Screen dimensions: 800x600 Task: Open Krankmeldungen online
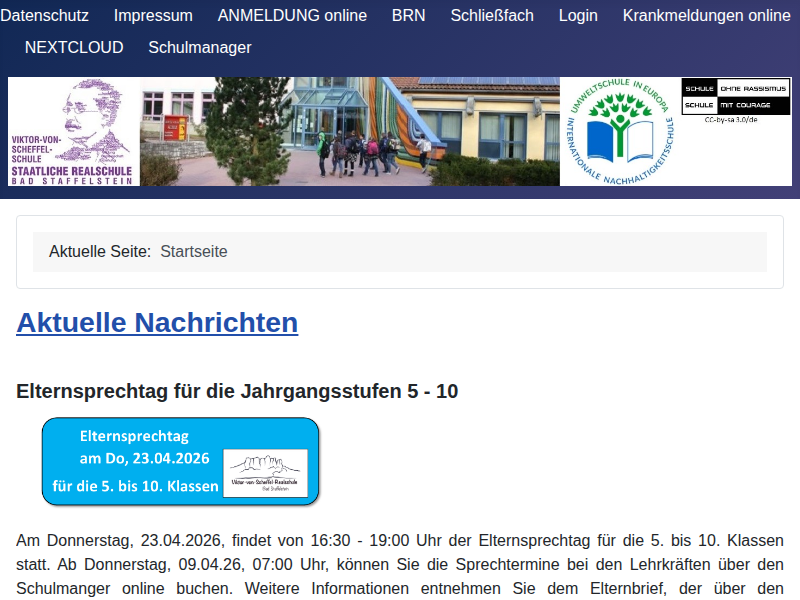(706, 16)
